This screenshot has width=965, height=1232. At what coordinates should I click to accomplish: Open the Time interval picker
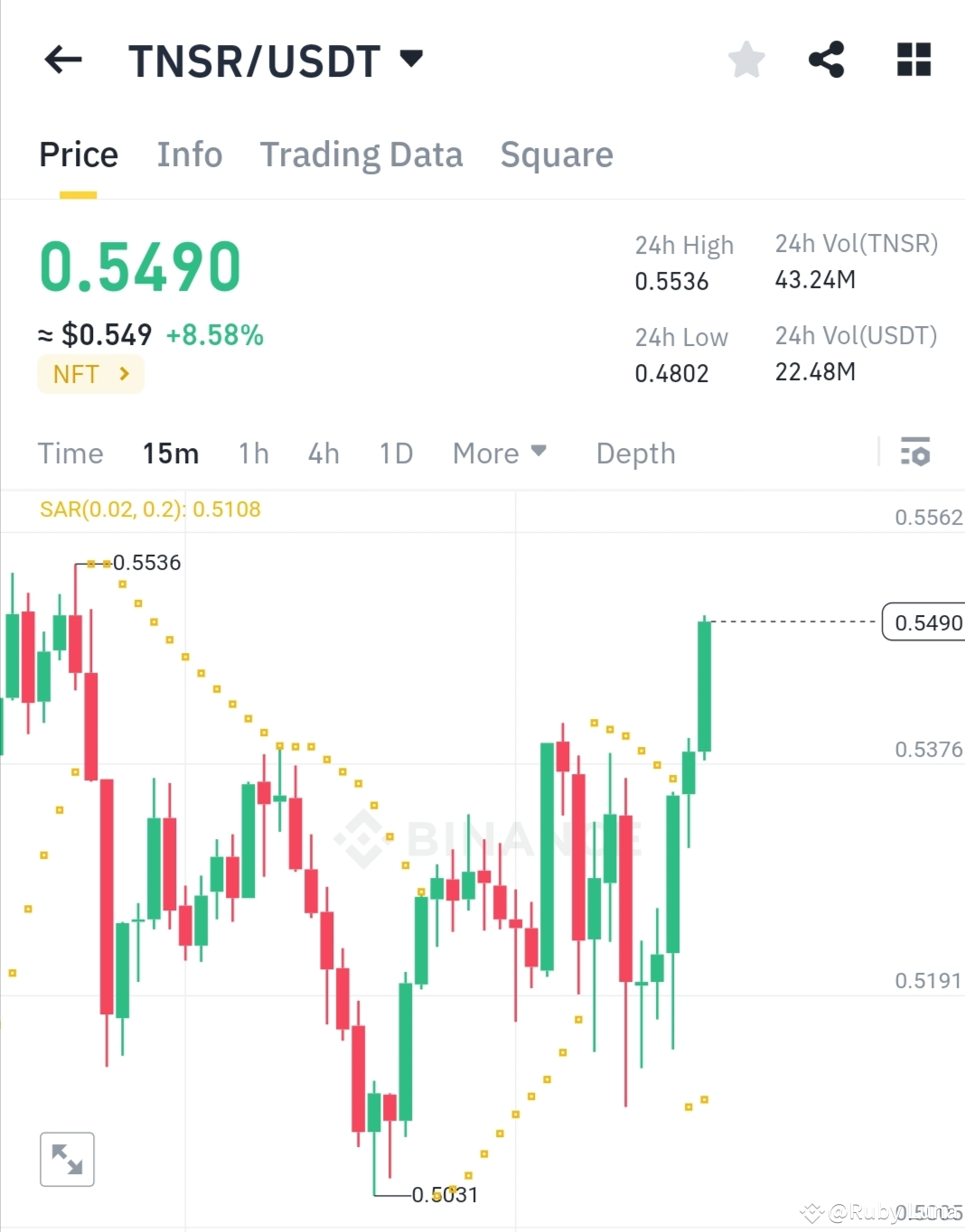70,453
